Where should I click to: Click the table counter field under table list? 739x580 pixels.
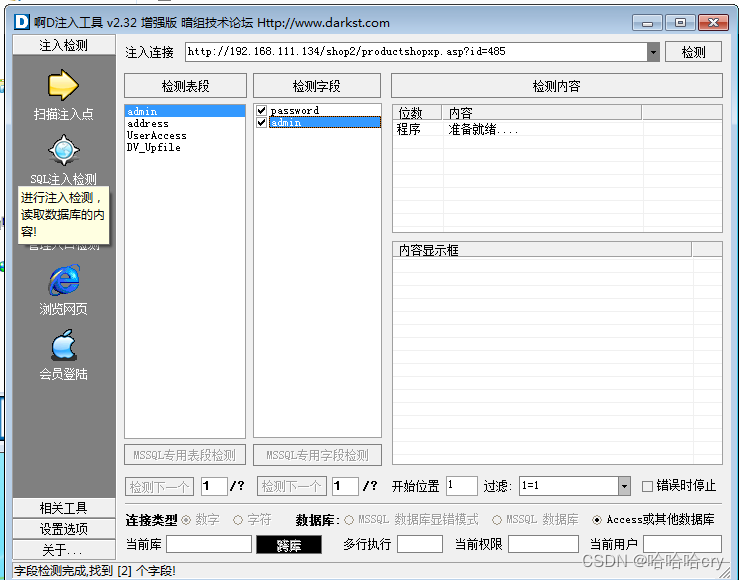(214, 486)
